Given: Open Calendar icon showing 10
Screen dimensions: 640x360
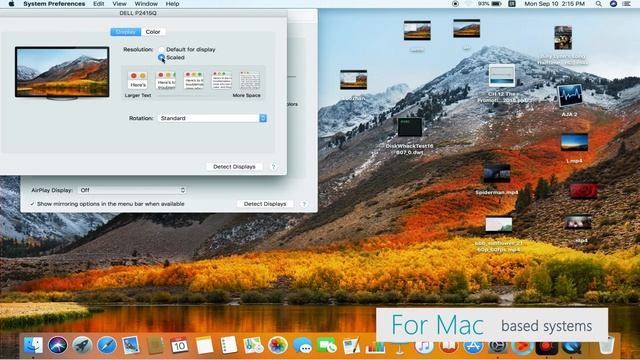Looking at the screenshot, I should 179,345.
